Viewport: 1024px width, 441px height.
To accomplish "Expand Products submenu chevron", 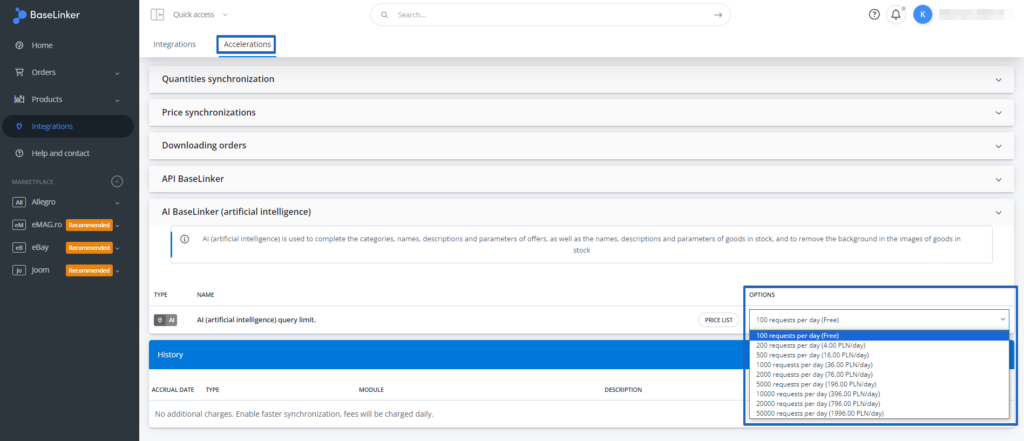I will tap(118, 100).
